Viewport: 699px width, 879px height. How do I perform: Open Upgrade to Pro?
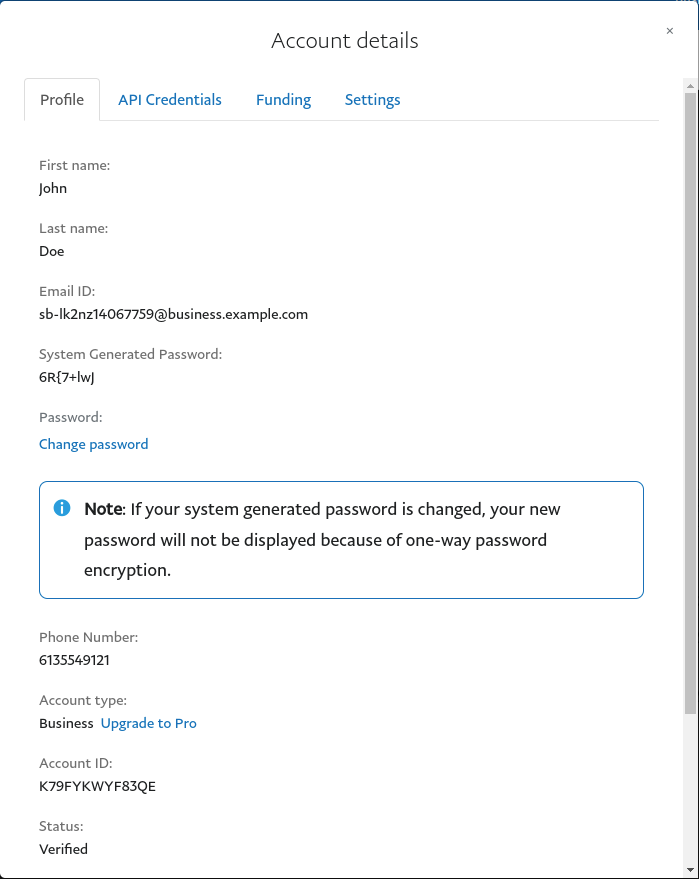click(x=148, y=723)
